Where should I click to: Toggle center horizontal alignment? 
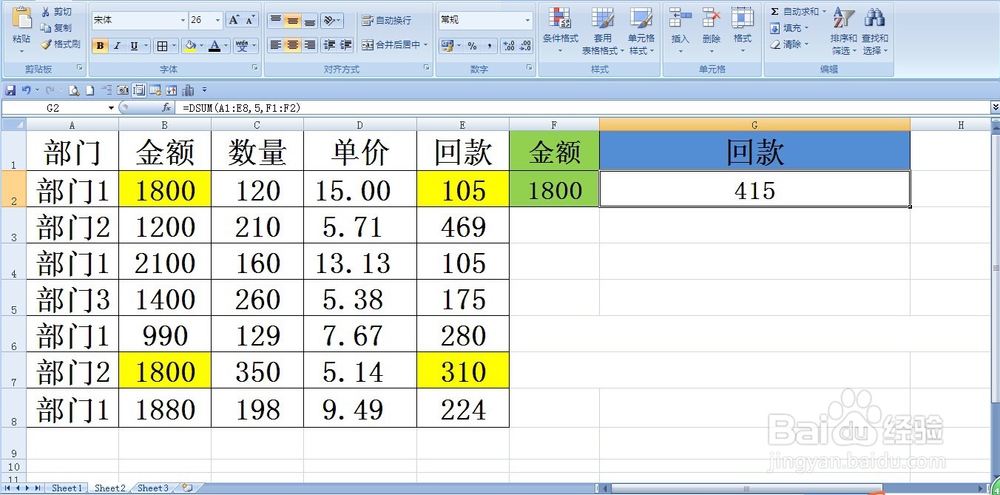click(293, 45)
